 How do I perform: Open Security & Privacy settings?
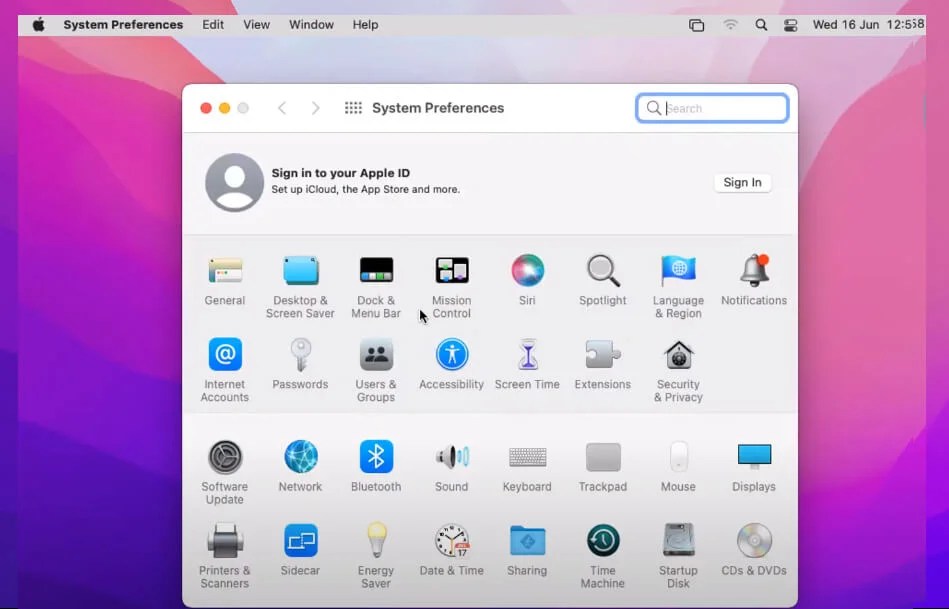[678, 354]
